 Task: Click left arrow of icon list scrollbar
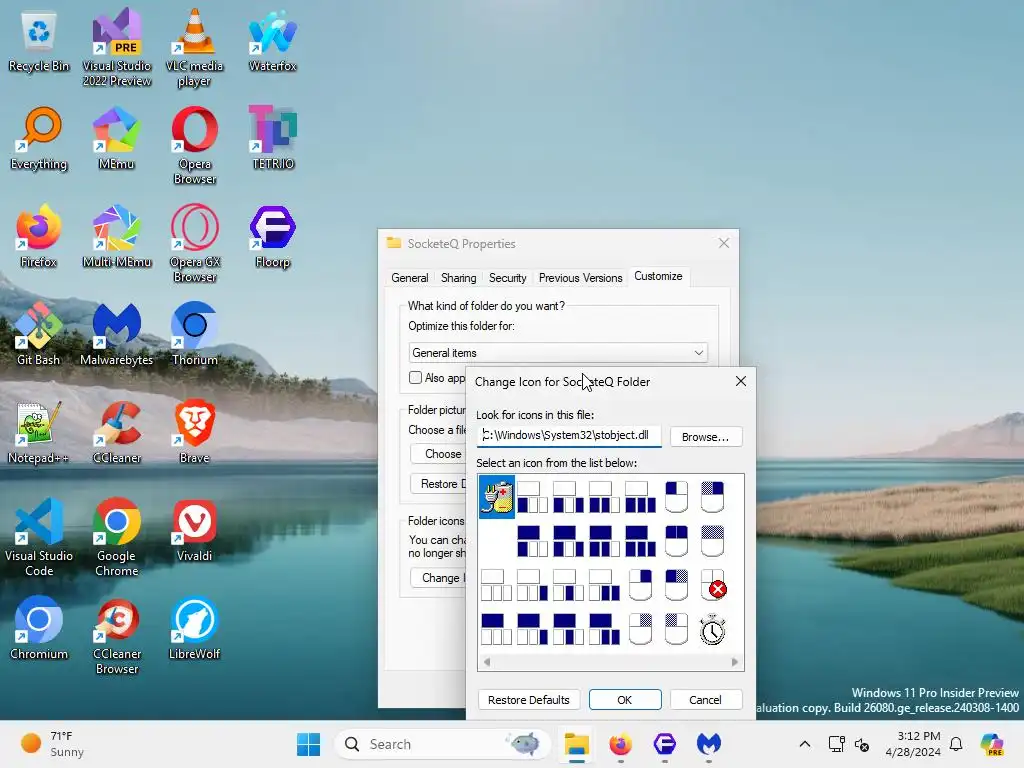click(487, 662)
